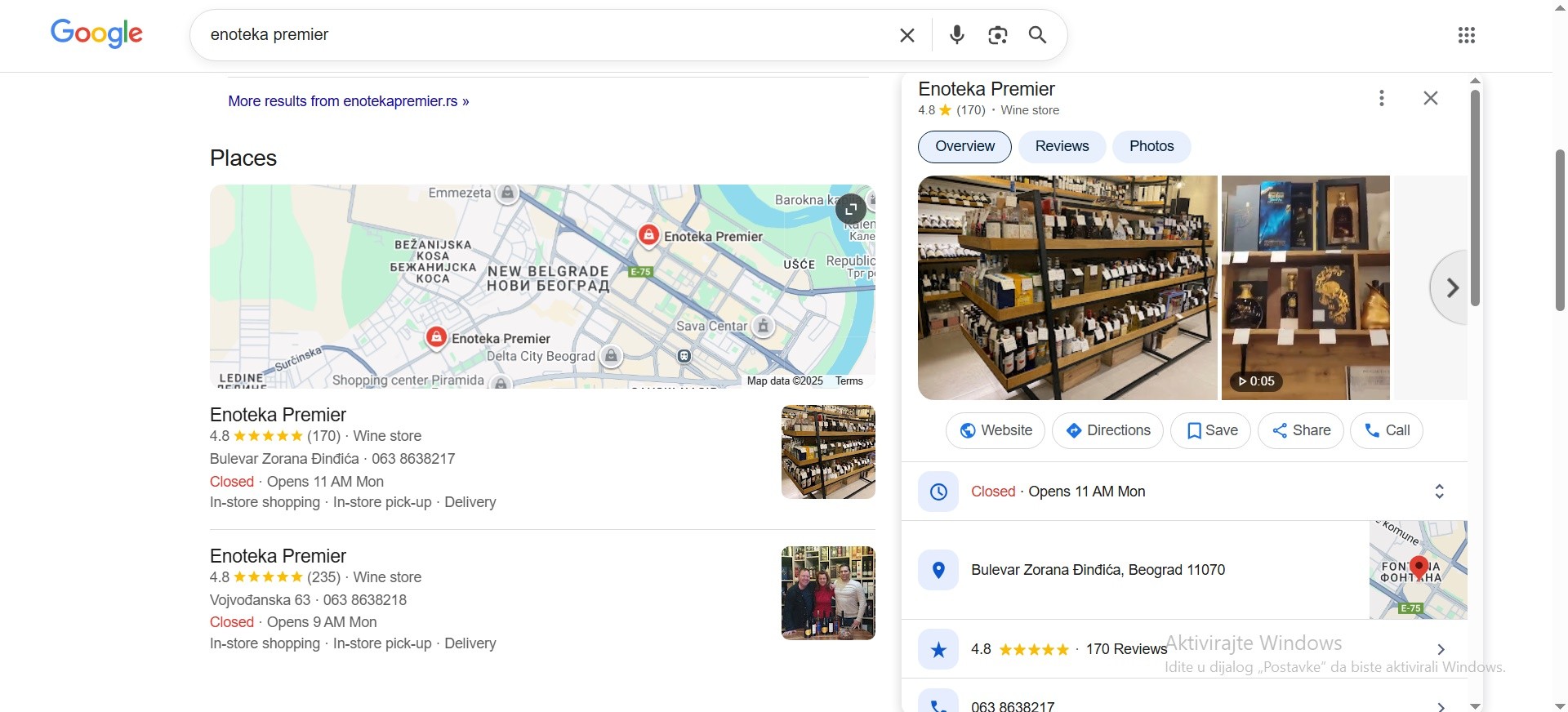This screenshot has height=712, width=1568.
Task: Switch to the Reviews tab
Action: click(x=1062, y=146)
